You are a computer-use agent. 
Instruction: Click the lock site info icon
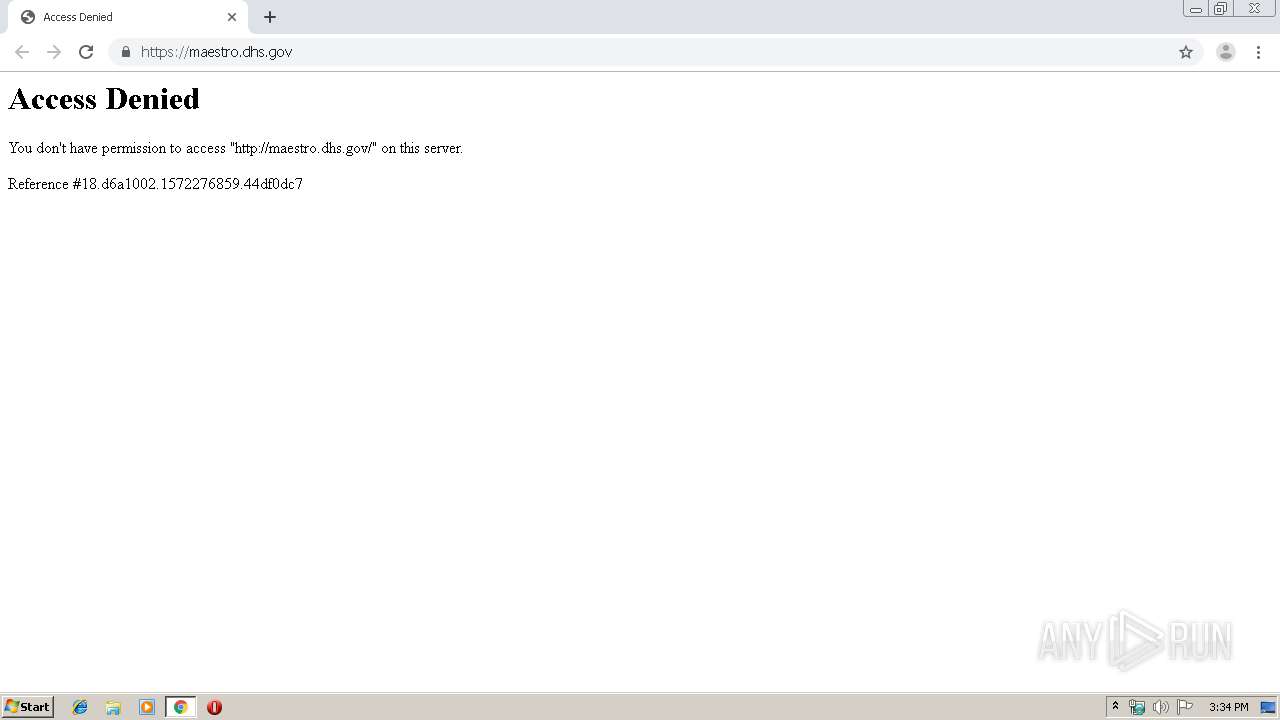(x=126, y=52)
